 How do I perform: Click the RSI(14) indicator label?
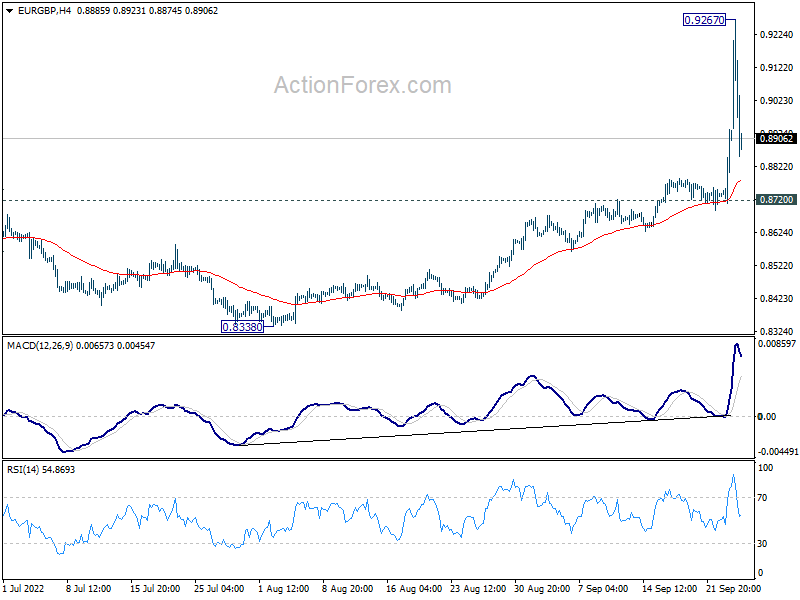click(25, 469)
